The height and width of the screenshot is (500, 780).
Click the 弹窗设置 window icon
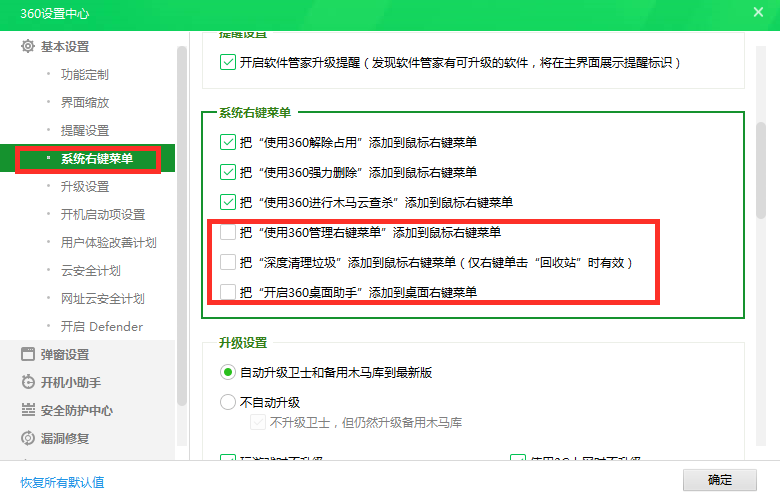pyautogui.click(x=28, y=354)
